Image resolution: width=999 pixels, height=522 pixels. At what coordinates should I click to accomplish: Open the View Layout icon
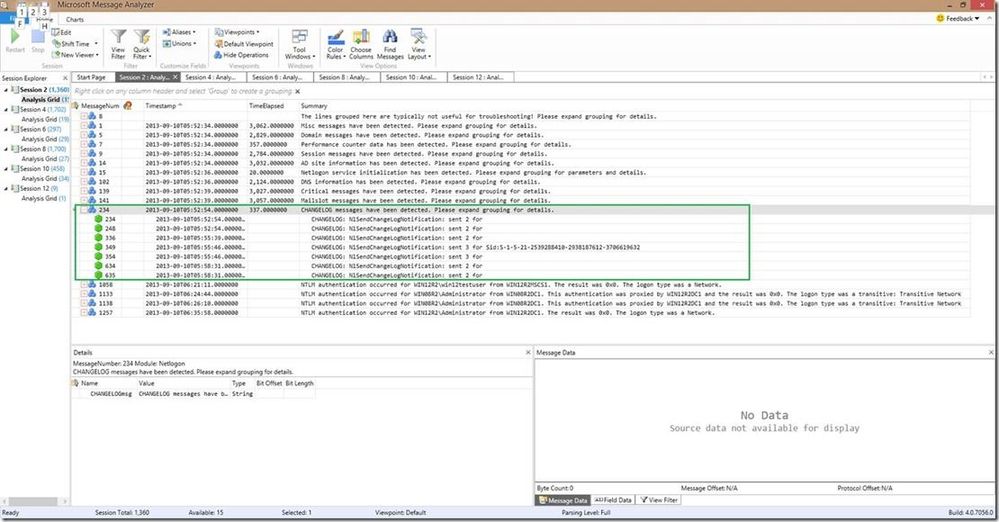[x=419, y=36]
